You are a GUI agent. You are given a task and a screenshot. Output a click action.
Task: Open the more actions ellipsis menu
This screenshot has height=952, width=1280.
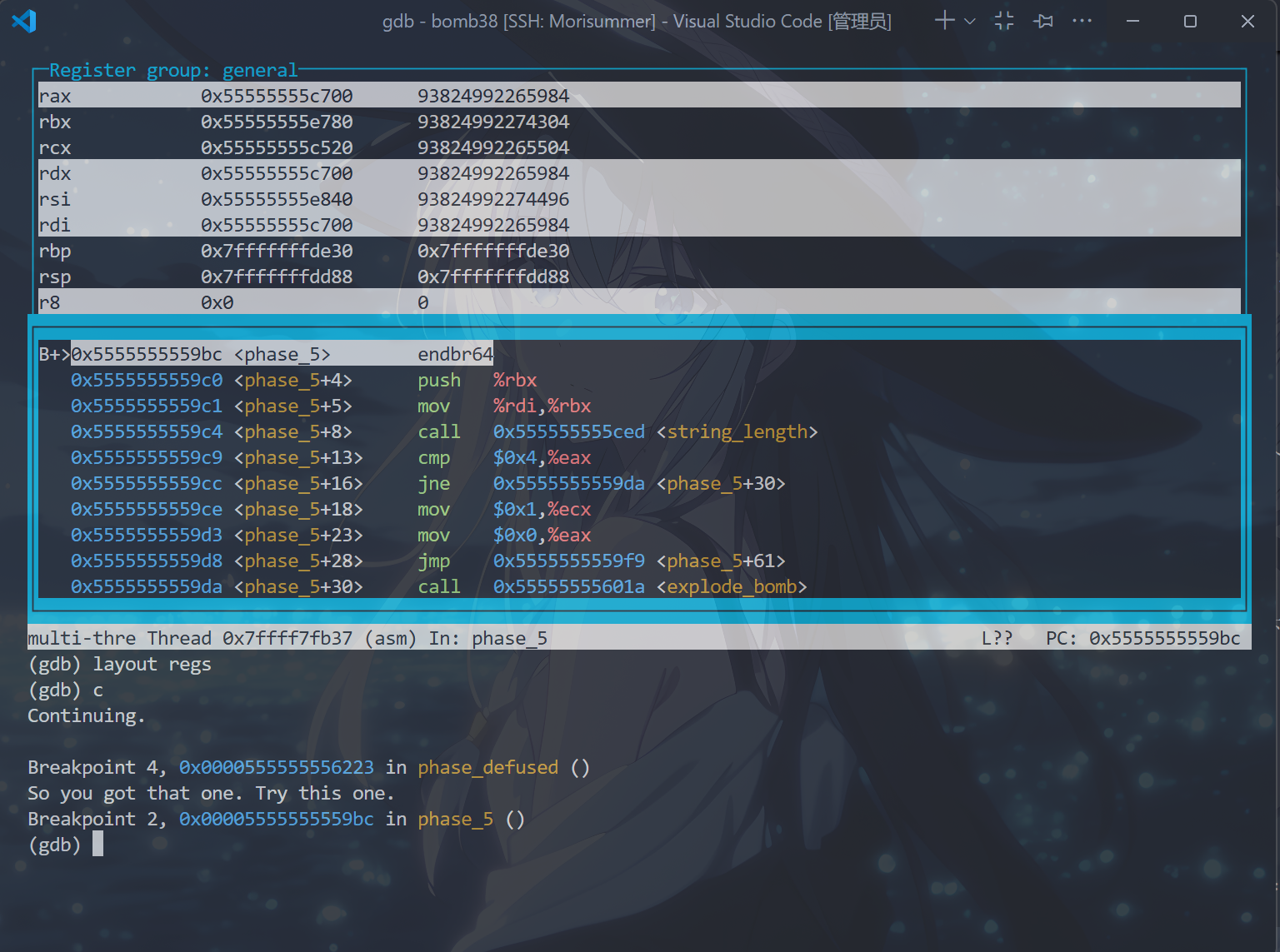[x=1082, y=21]
